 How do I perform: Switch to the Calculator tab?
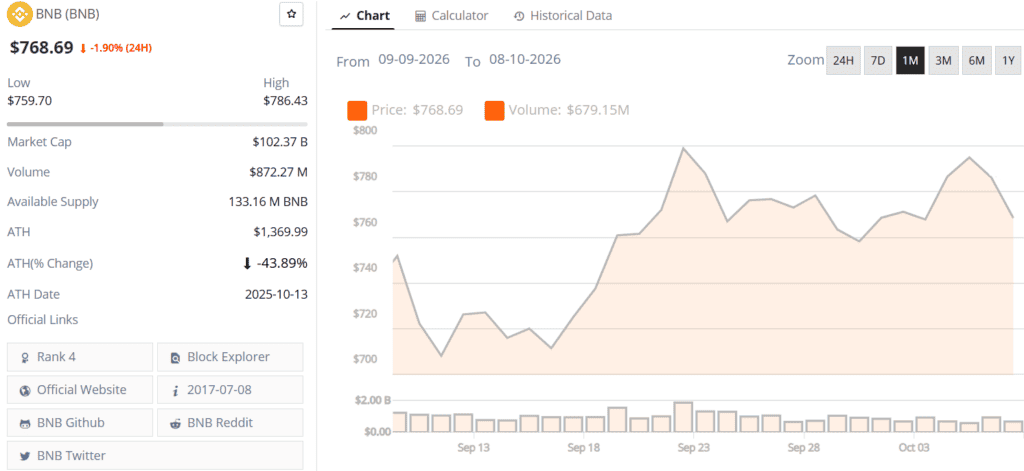[451, 16]
